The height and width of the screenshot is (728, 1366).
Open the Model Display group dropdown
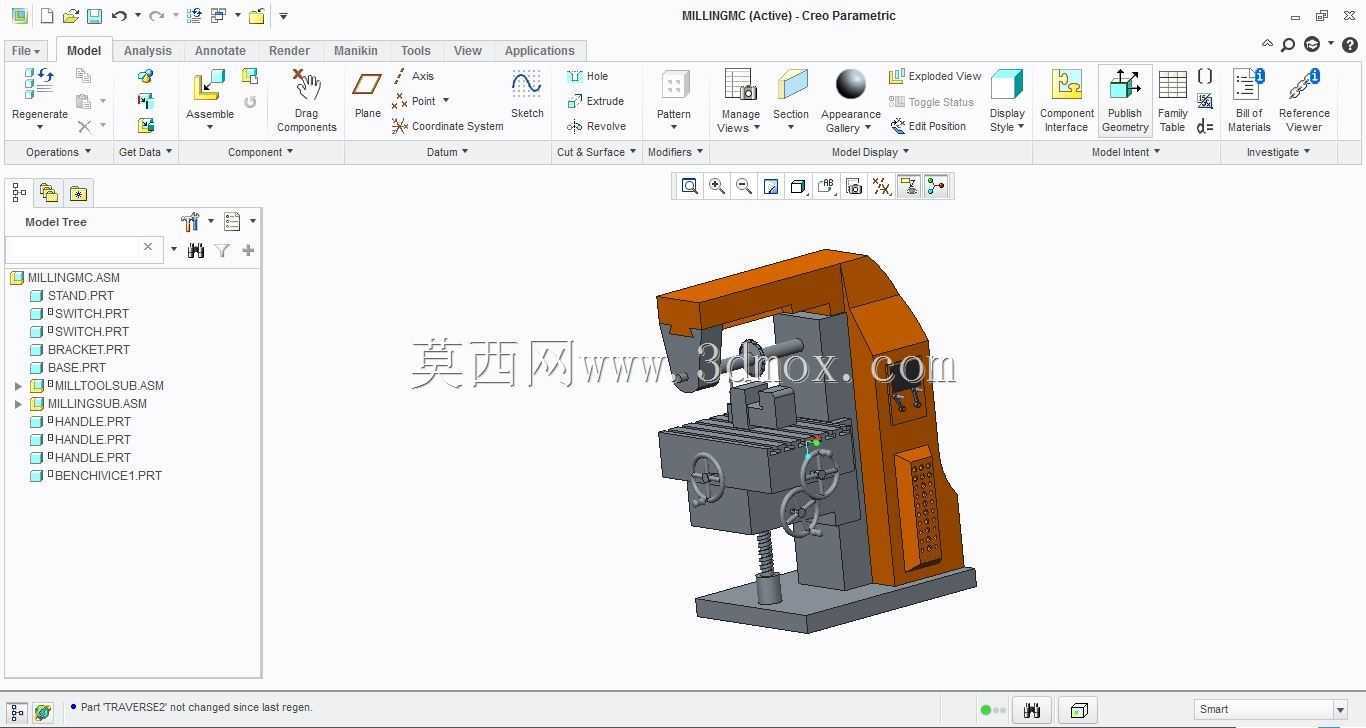[x=870, y=152]
